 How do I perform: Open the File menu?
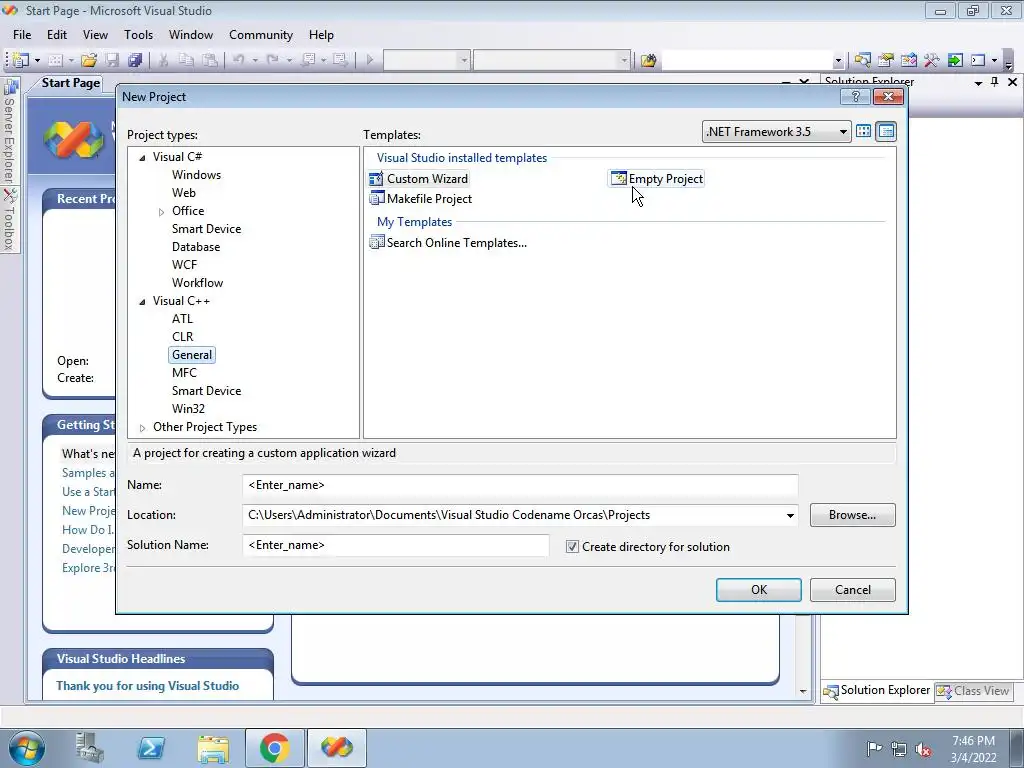pos(22,35)
